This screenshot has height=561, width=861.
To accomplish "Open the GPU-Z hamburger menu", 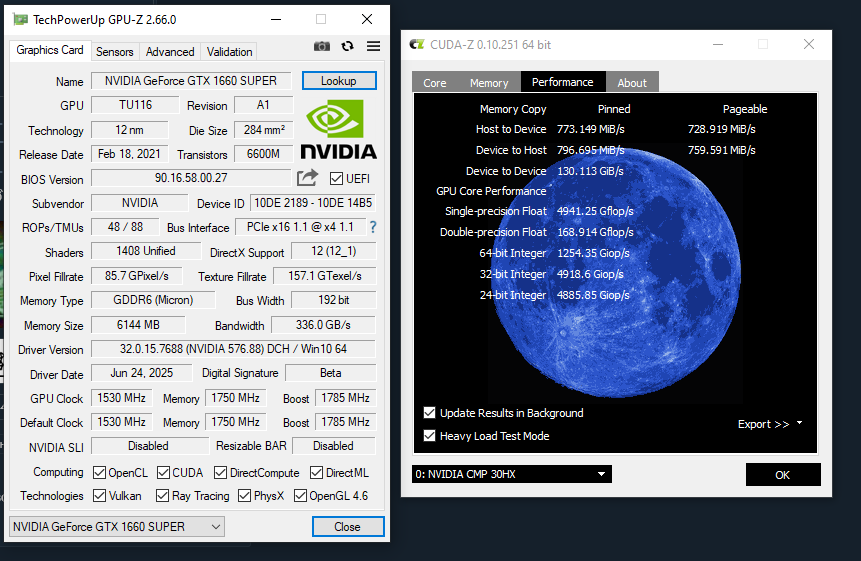I will coord(373,46).
